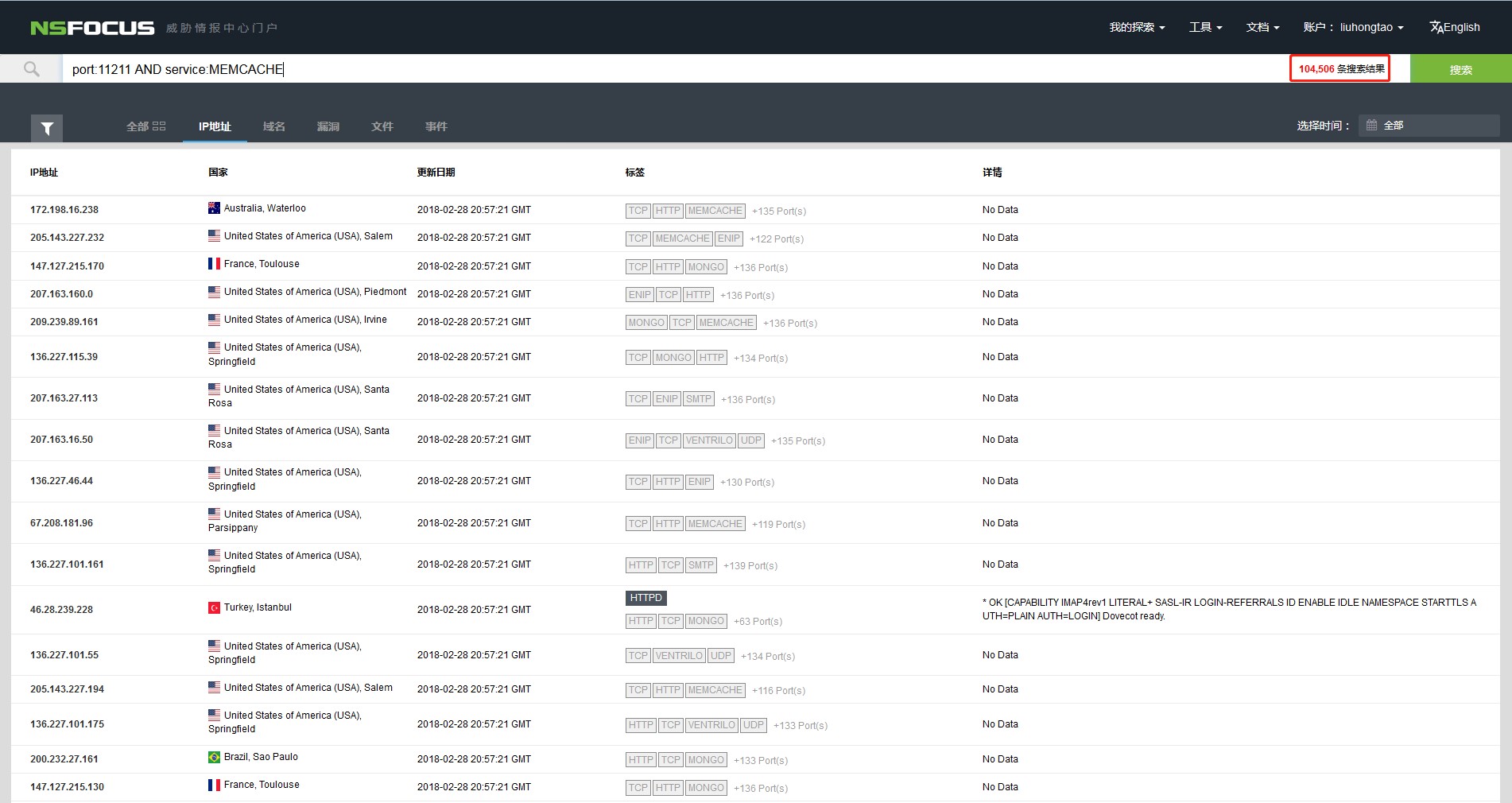Click the Australia flag icon
This screenshot has width=1512, height=803.
coord(214,208)
